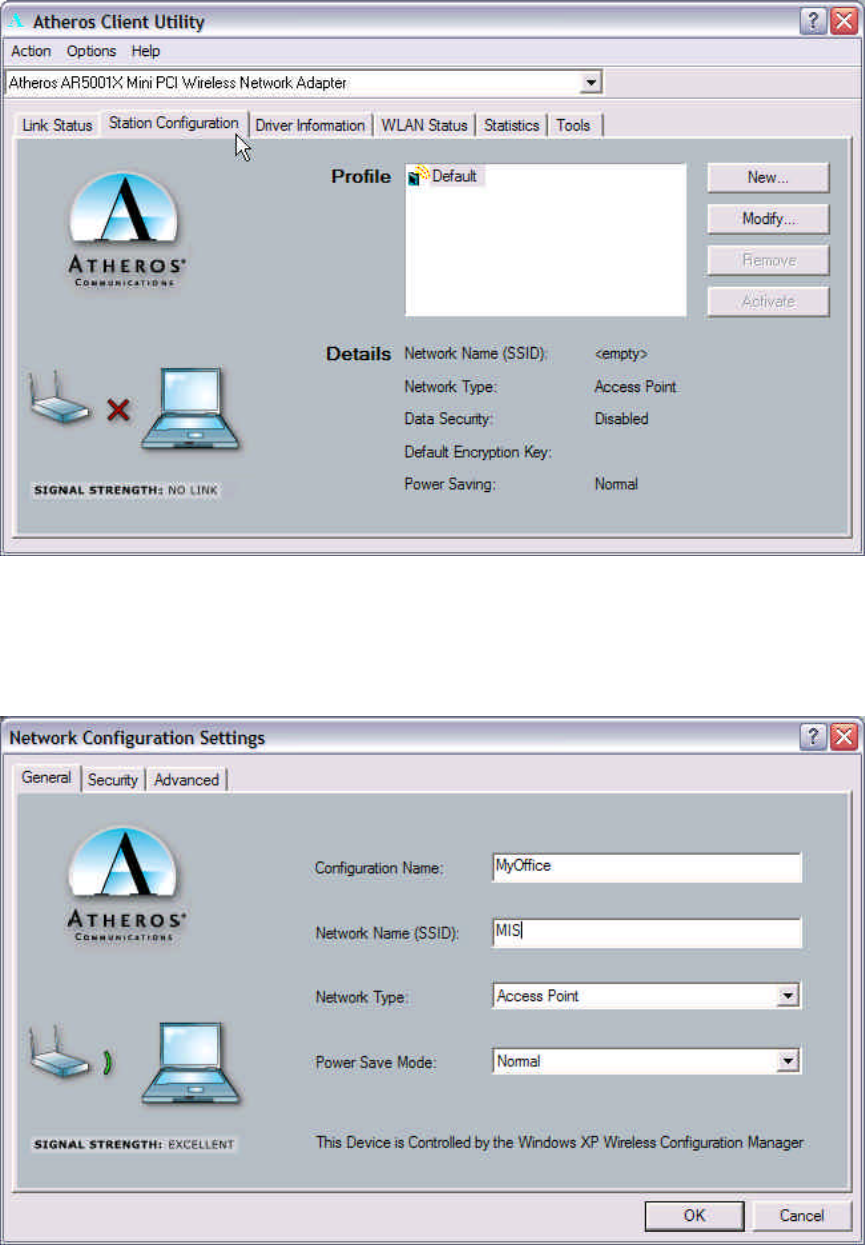Viewport: 865px width, 1245px height.
Task: Confirm settings with the OK button
Action: [x=695, y=1216]
